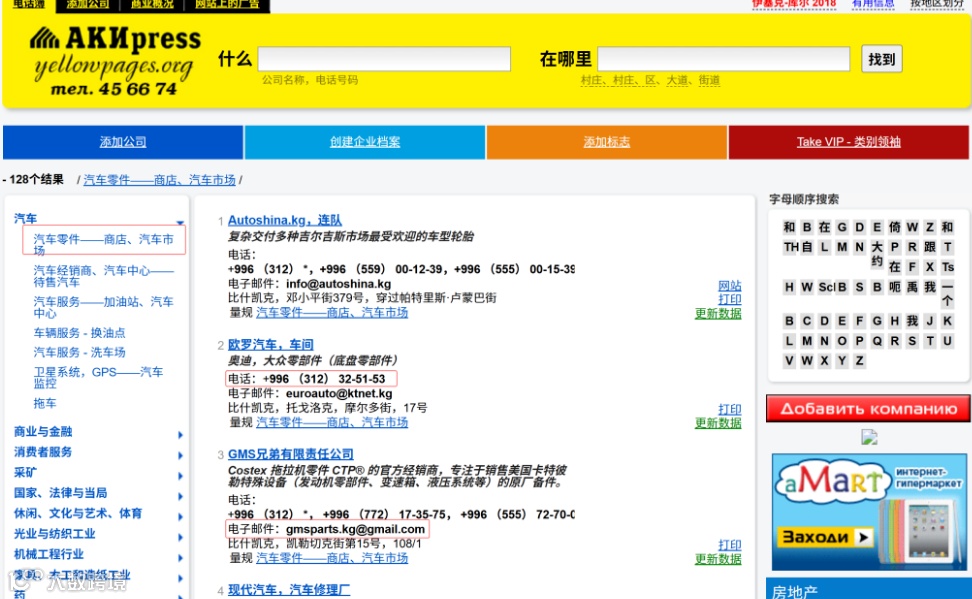Select letter J in alphabet search
The height and width of the screenshot is (599, 972).
[930, 321]
